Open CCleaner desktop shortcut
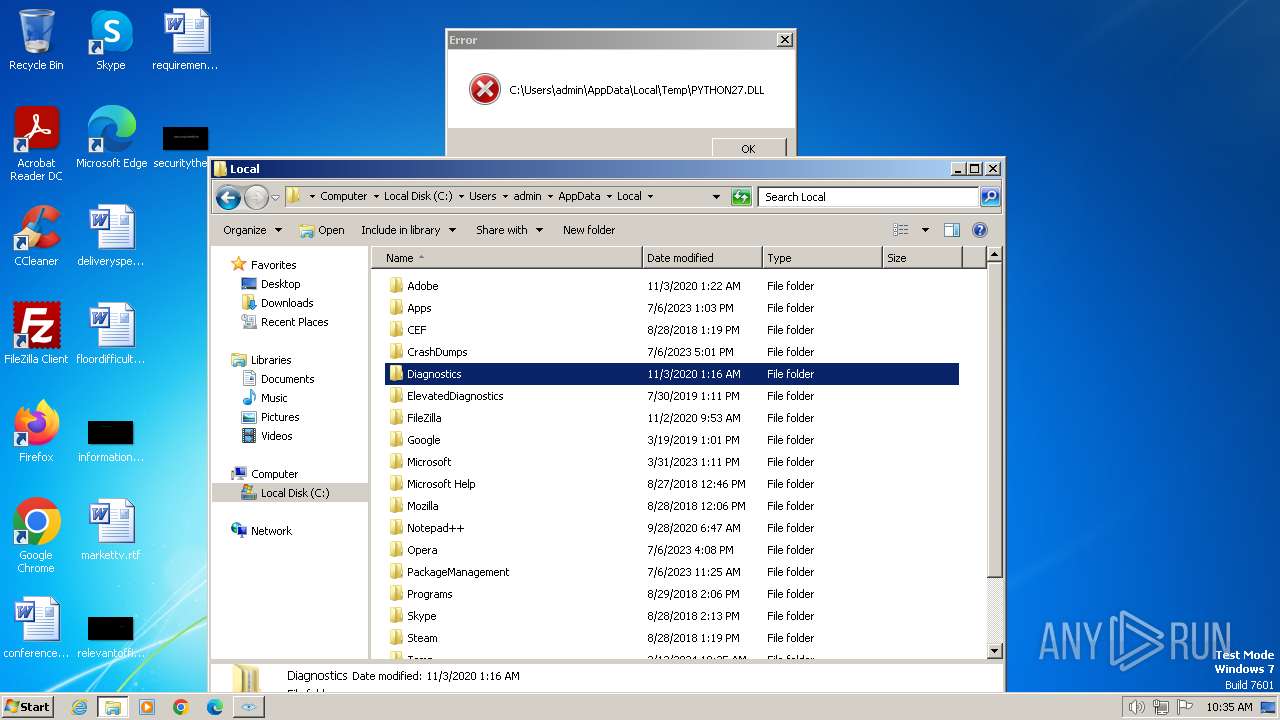Viewport: 1280px width, 720px height. 36,236
